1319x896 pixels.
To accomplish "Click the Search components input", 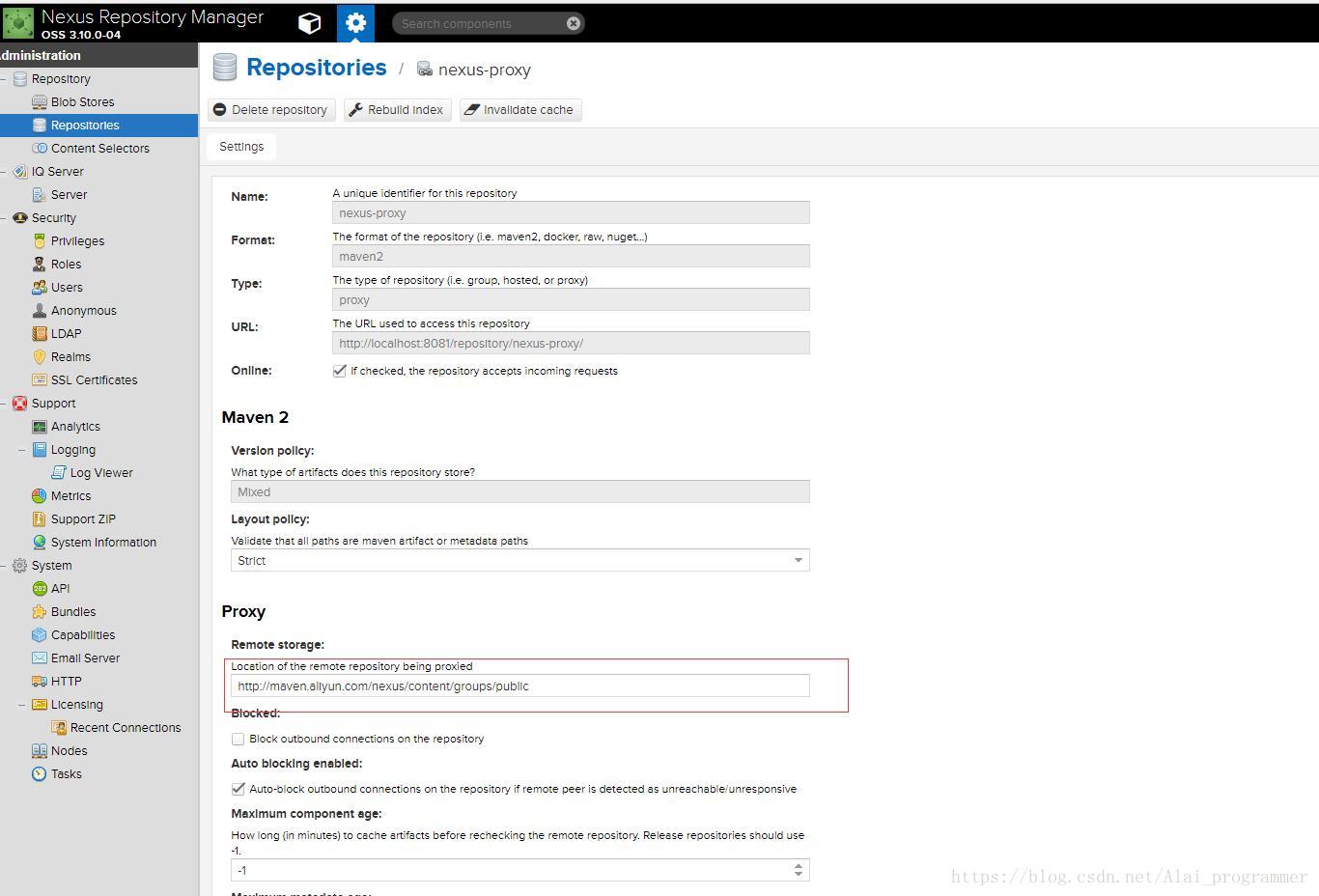I will 479,23.
